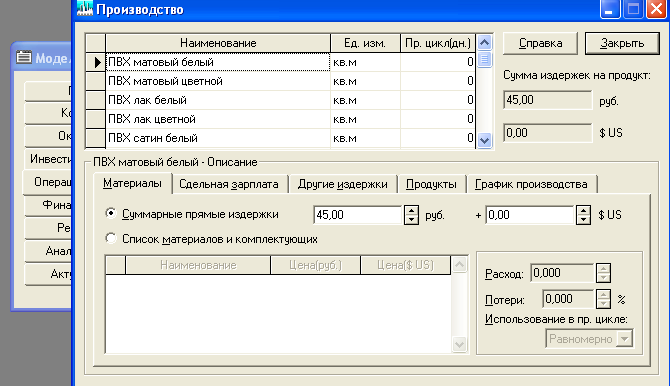670x386 pixels.
Task: Click product list scroll down arrow
Action: pyautogui.click(x=484, y=140)
